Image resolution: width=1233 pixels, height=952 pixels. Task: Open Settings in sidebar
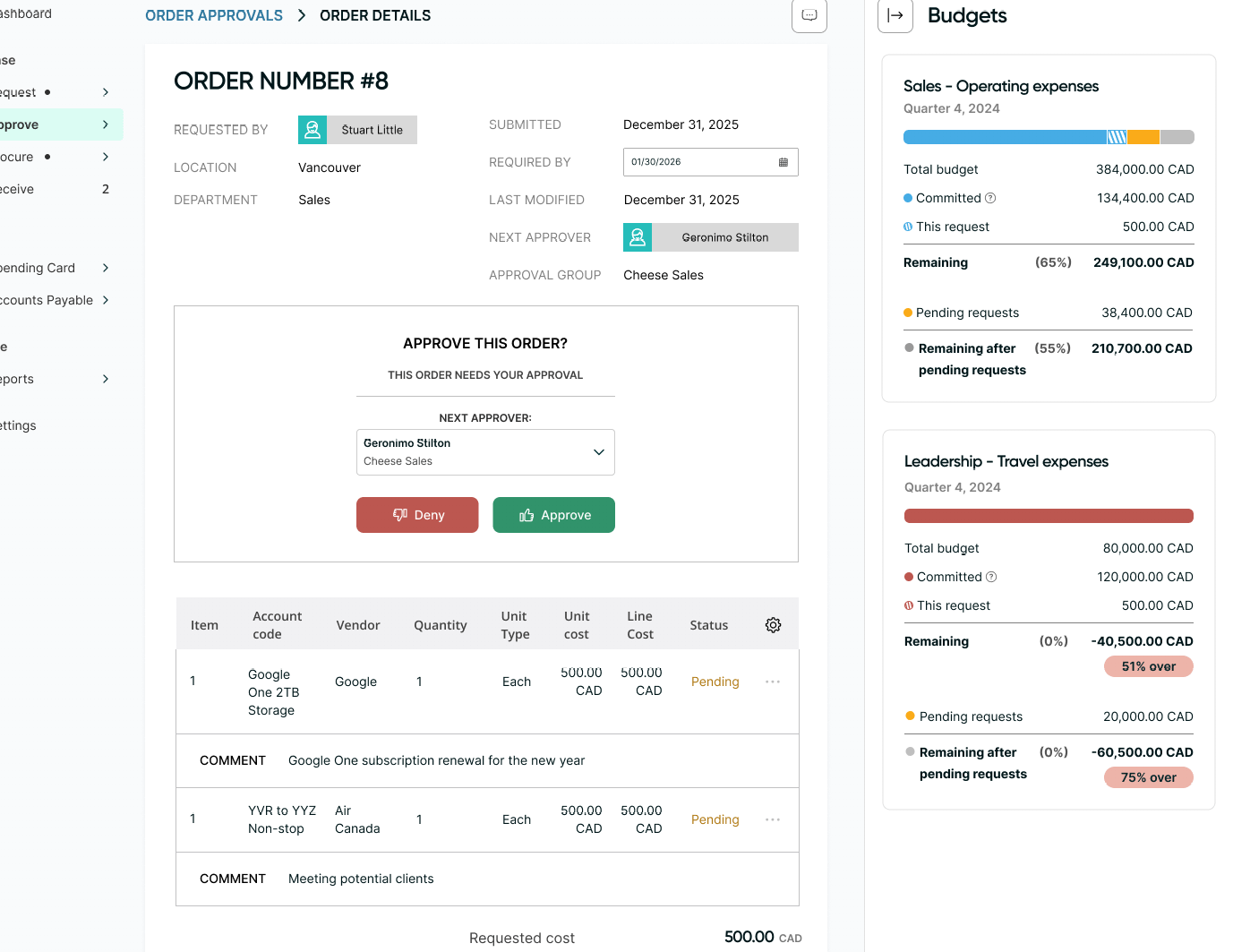[x=18, y=425]
